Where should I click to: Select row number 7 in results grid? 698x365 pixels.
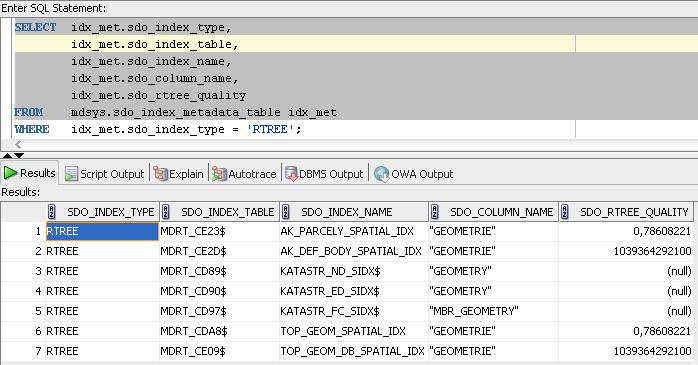[23, 351]
